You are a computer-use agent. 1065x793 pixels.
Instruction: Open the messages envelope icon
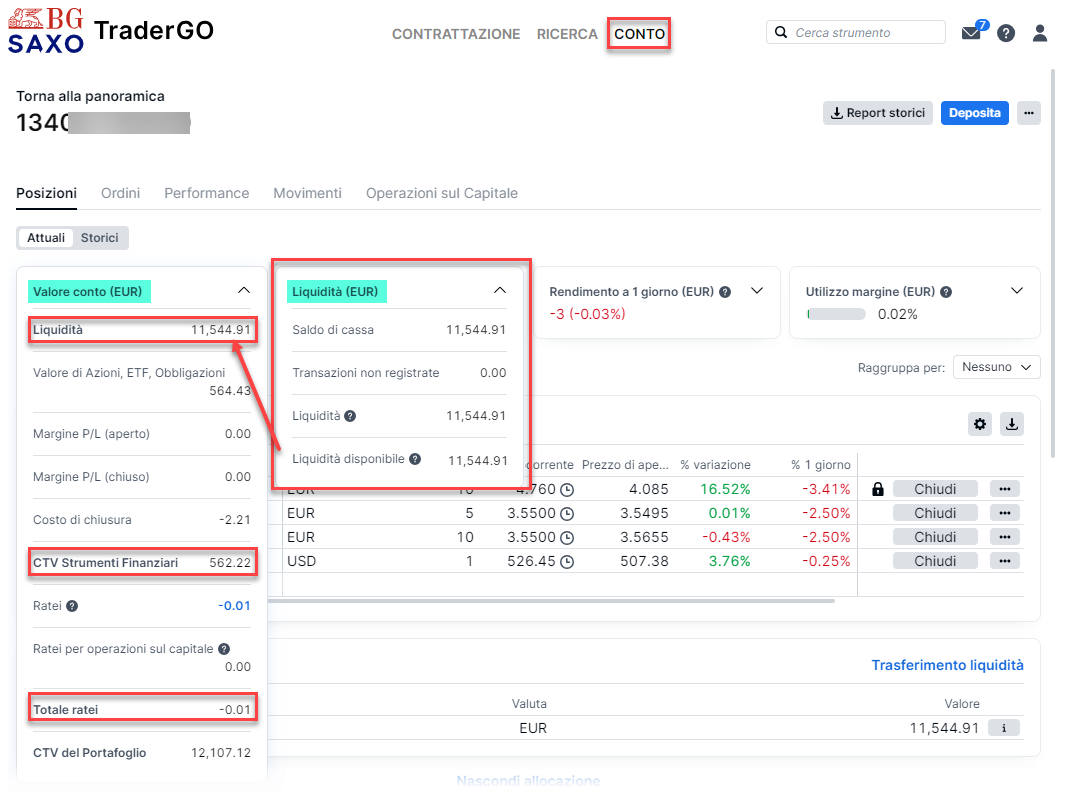click(x=971, y=33)
